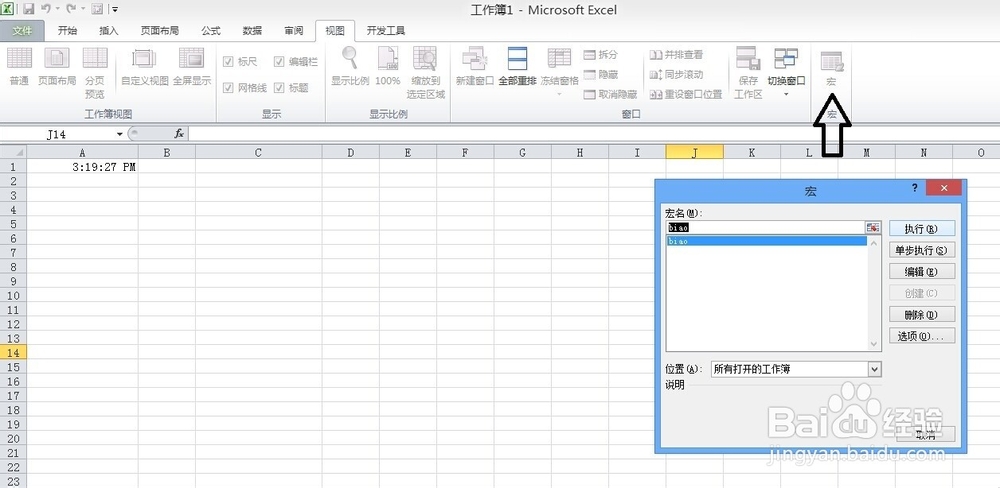
Task: Click the formula bar input area
Action: pyautogui.click(x=593, y=134)
